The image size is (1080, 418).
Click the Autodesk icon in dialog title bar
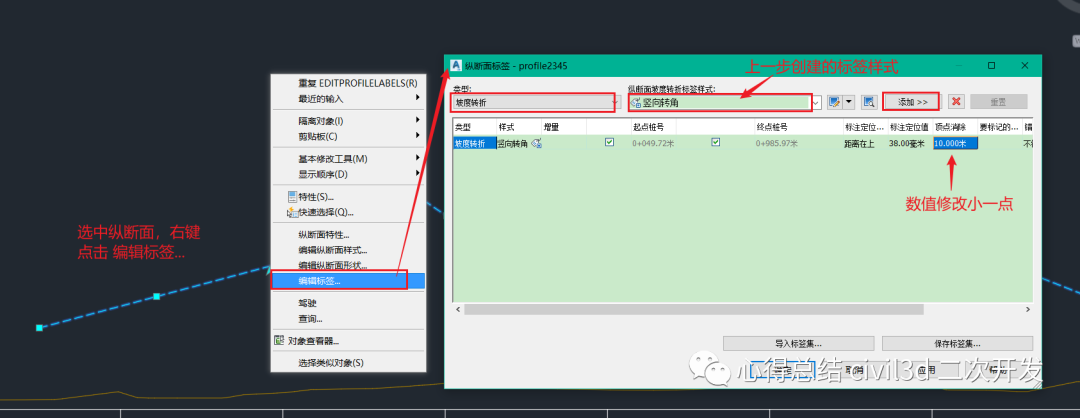pos(456,65)
